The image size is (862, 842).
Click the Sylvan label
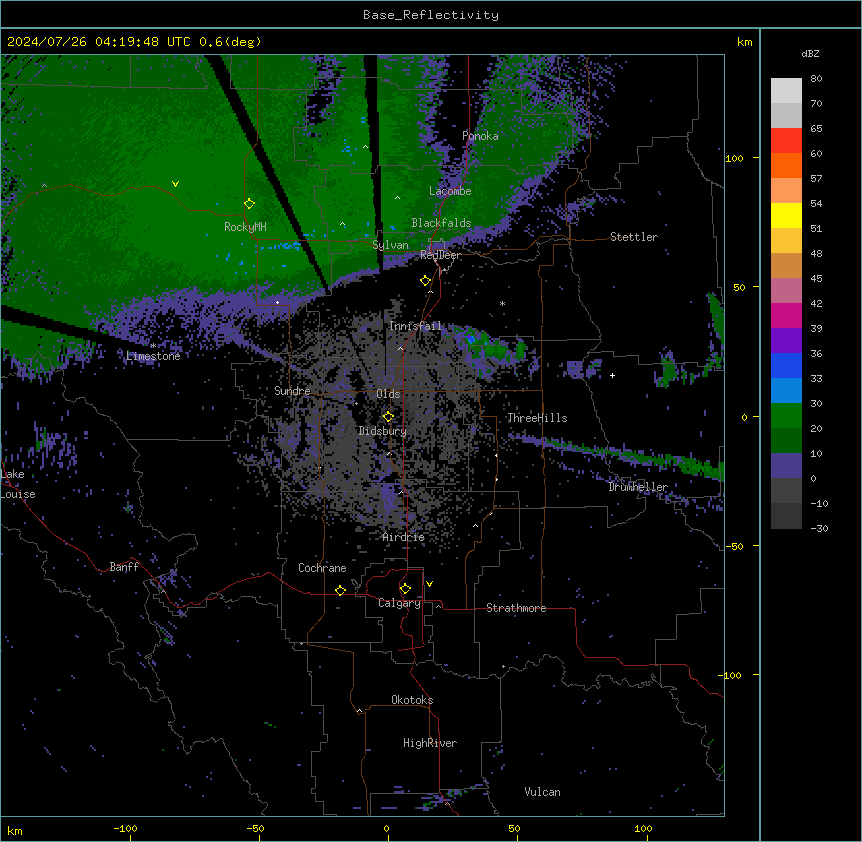(x=390, y=245)
